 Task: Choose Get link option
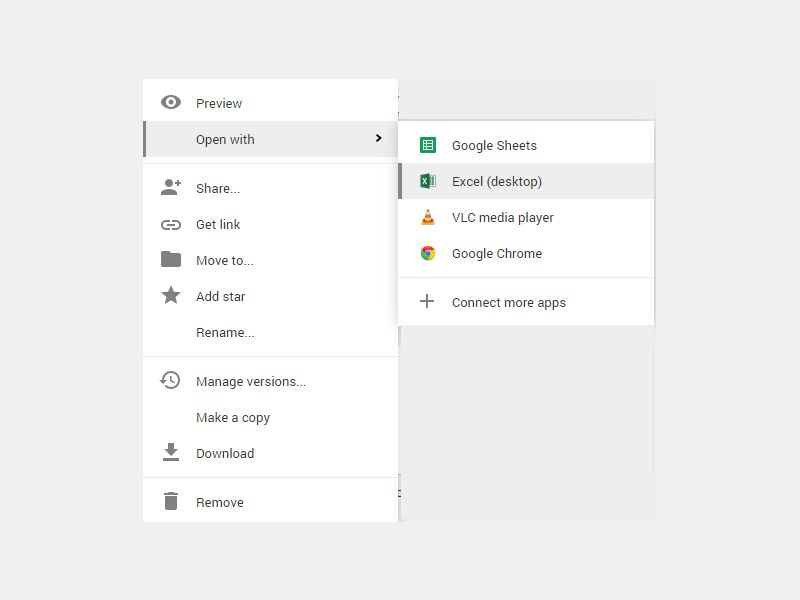point(270,224)
